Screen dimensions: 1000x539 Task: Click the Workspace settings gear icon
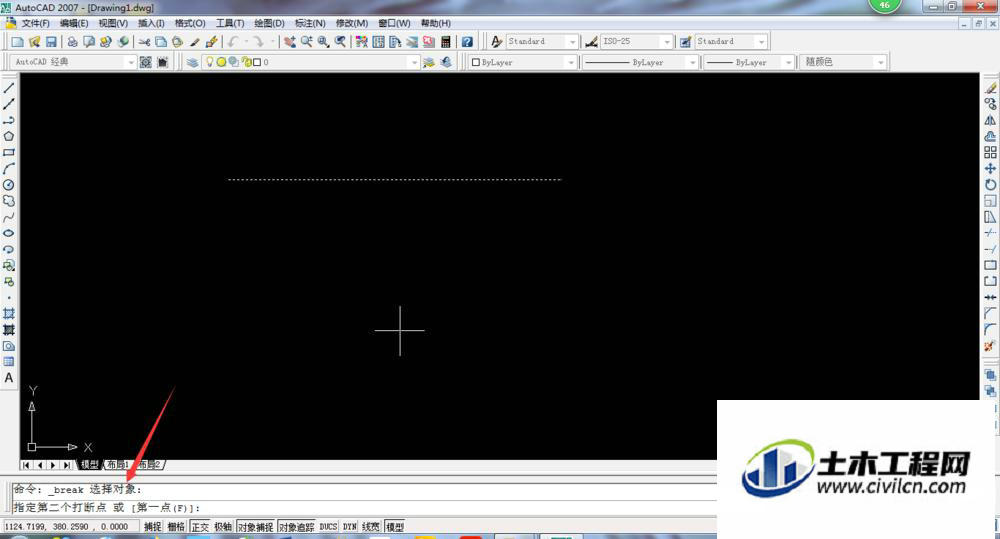click(x=145, y=62)
